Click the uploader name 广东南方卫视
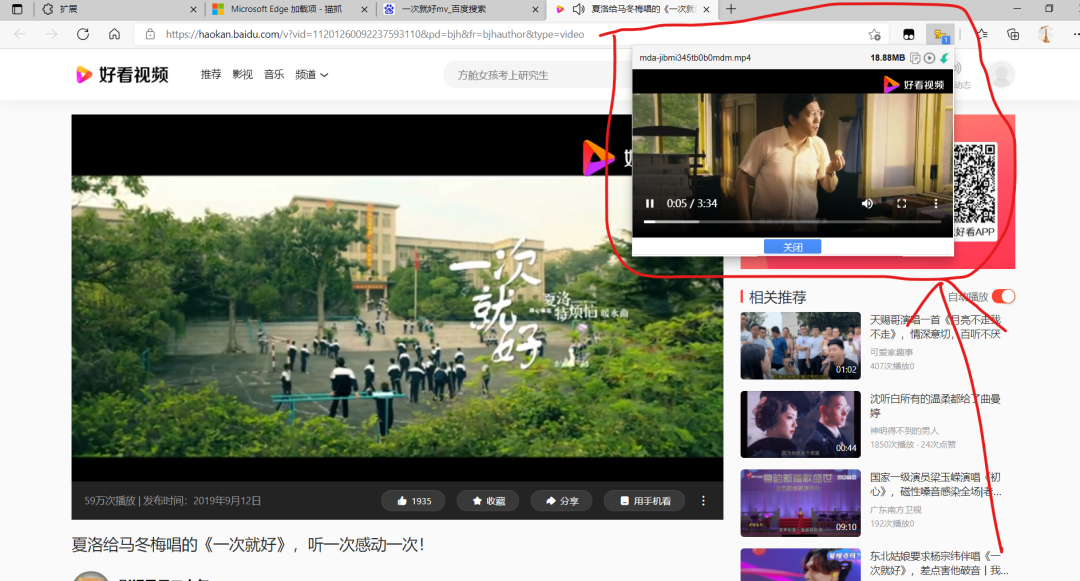The height and width of the screenshot is (581, 1080). pos(895,510)
